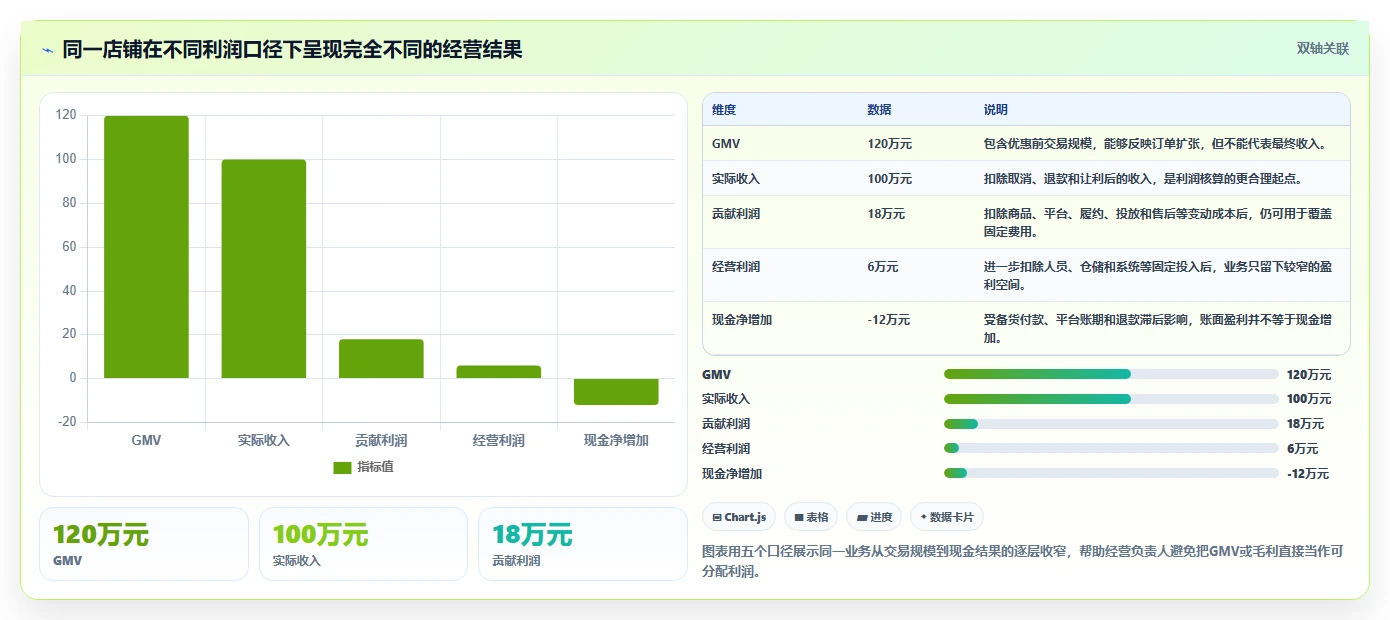
Task: Click the GMV bar in the chart
Action: pyautogui.click(x=146, y=247)
